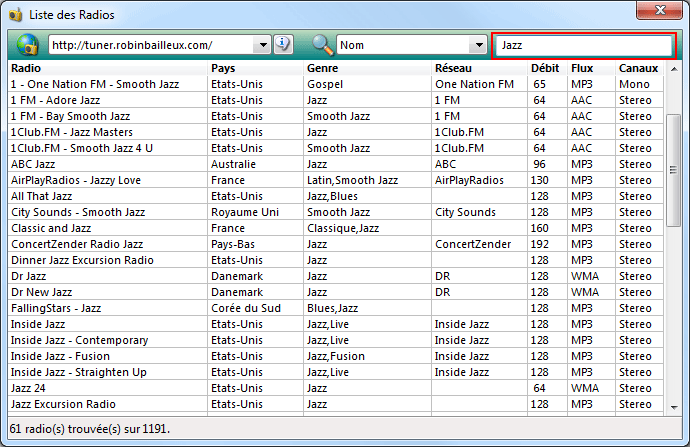Viewport: 690px width, 447px height.
Task: Select row 1 FM - Adore Jazz
Action: pos(335,100)
